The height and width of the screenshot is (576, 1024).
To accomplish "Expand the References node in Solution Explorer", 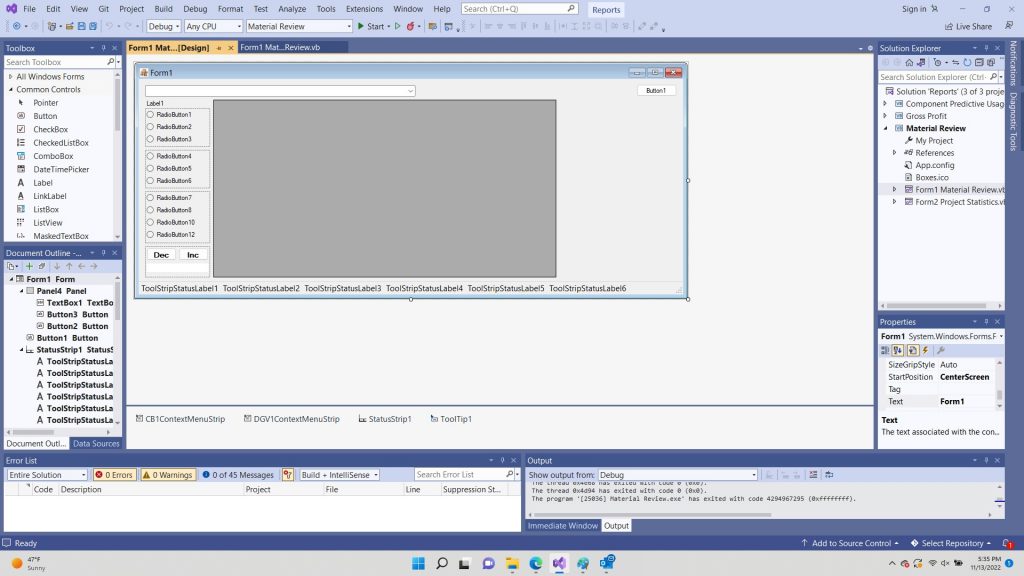I will pyautogui.click(x=895, y=153).
